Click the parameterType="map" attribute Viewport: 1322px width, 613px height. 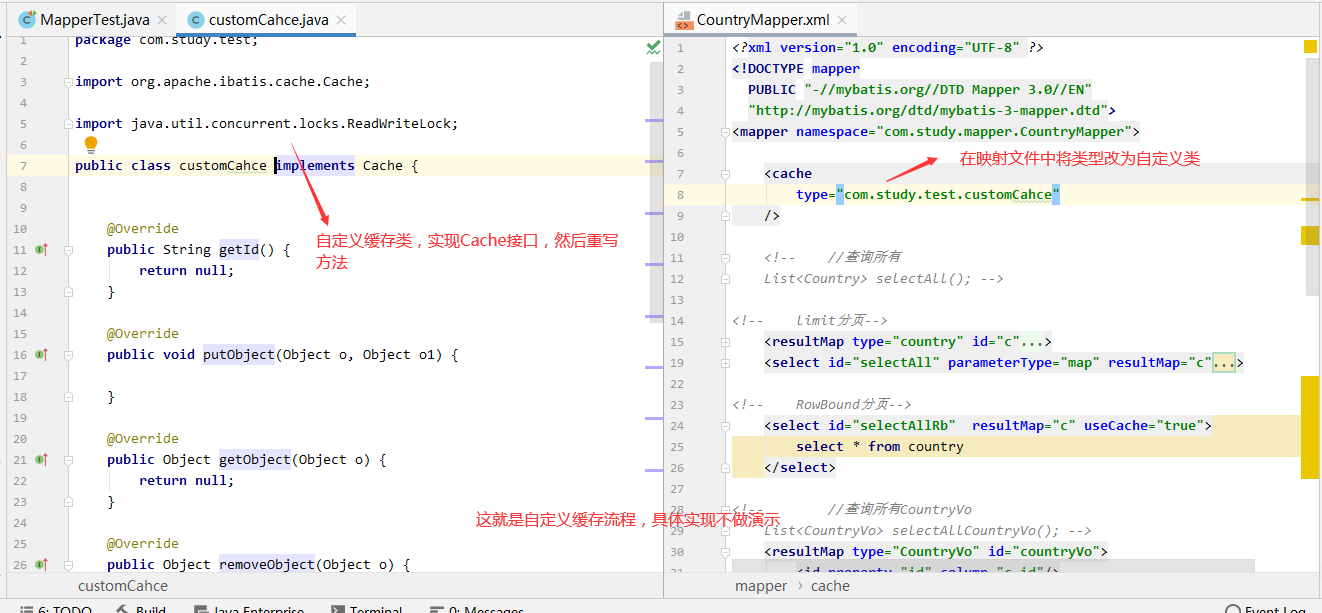click(1024, 363)
